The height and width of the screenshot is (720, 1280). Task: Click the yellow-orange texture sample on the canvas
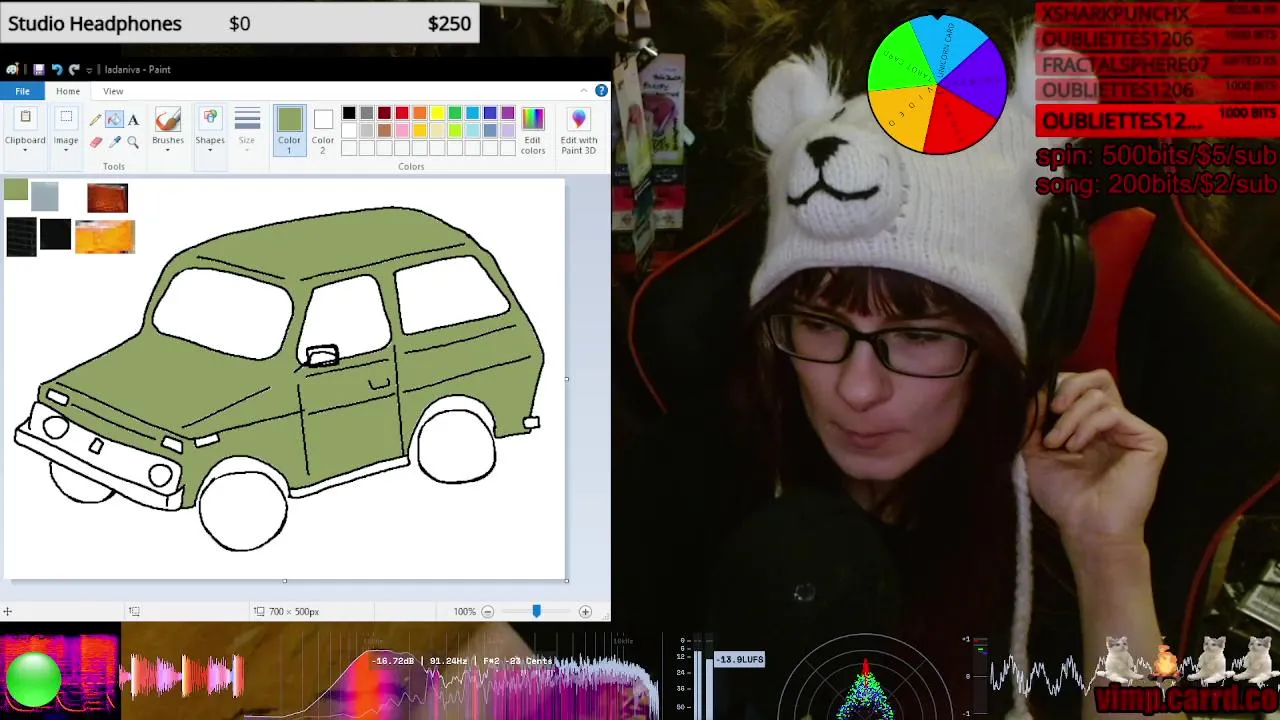[x=104, y=237]
